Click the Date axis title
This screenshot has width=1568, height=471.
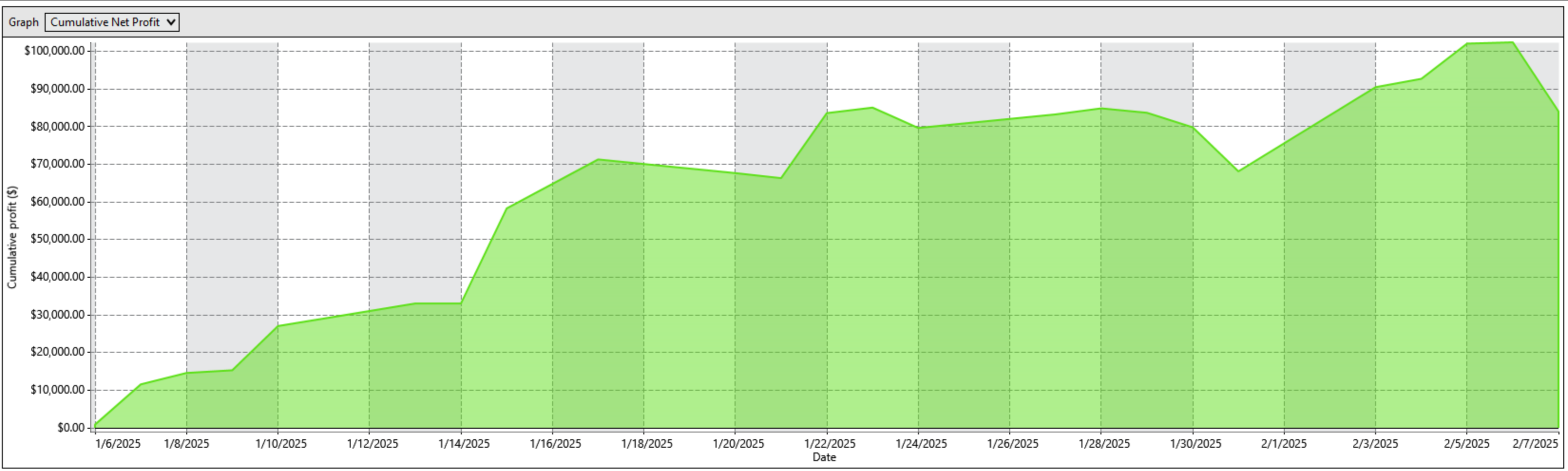(x=824, y=457)
